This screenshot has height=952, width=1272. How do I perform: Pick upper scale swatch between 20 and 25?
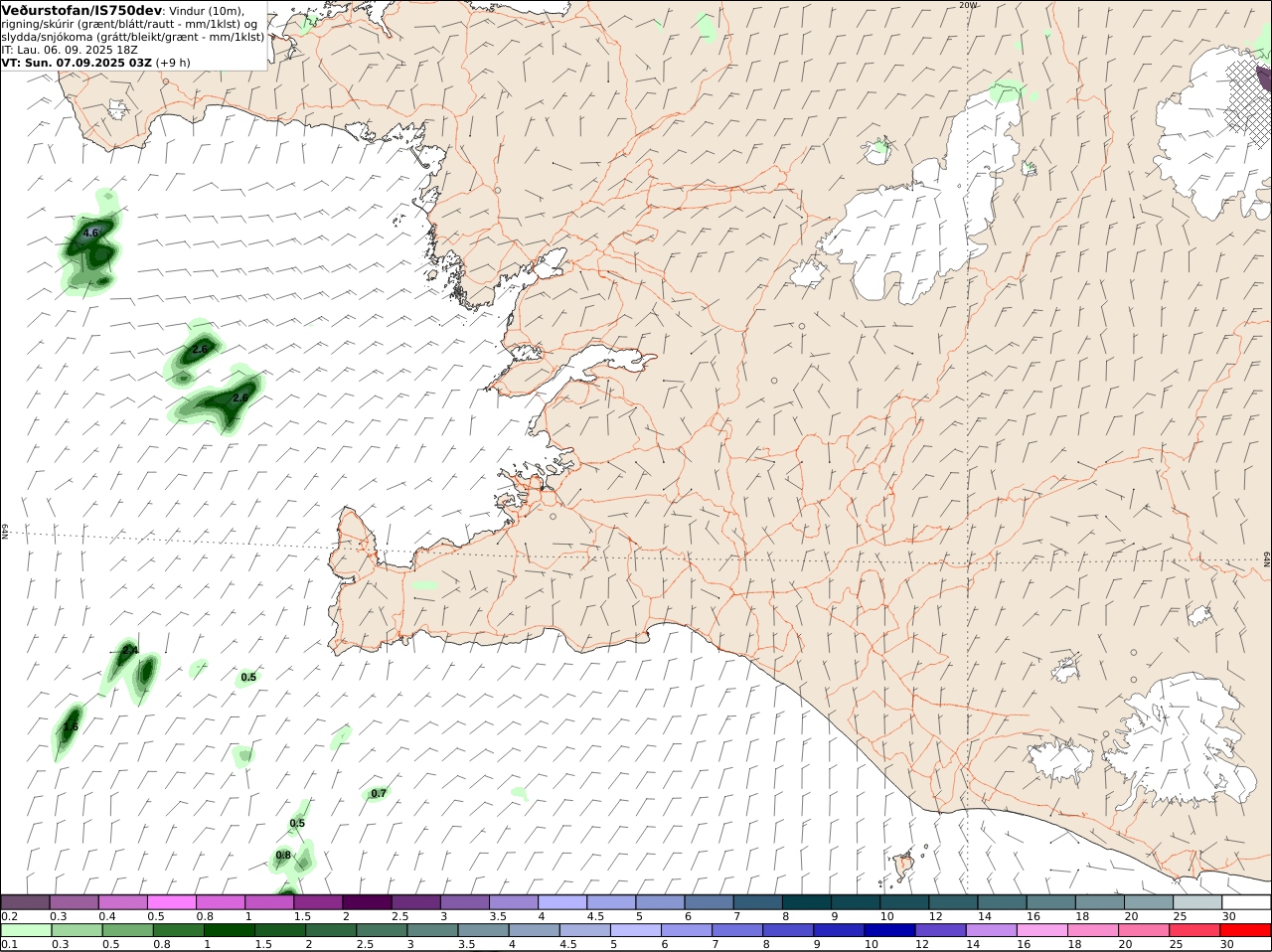[x=1147, y=902]
